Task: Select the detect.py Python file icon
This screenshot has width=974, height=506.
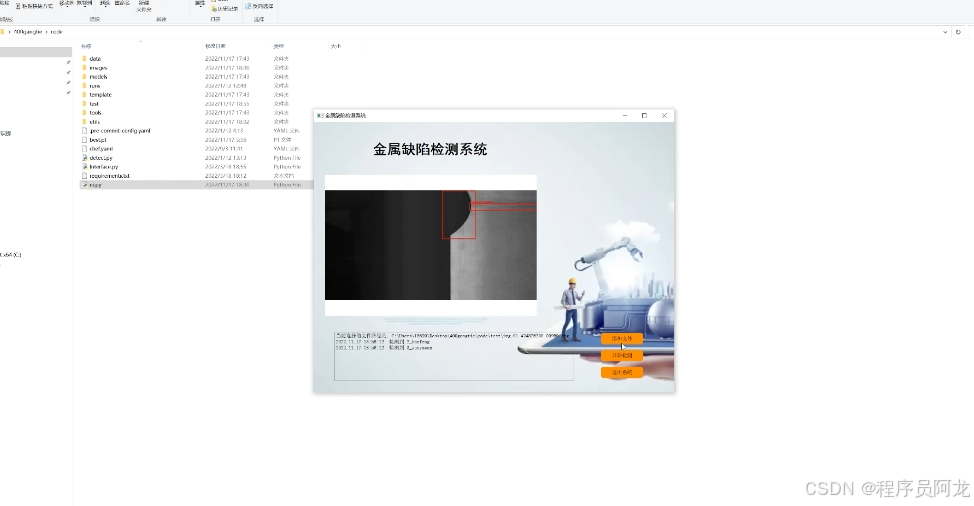Action: (84, 158)
